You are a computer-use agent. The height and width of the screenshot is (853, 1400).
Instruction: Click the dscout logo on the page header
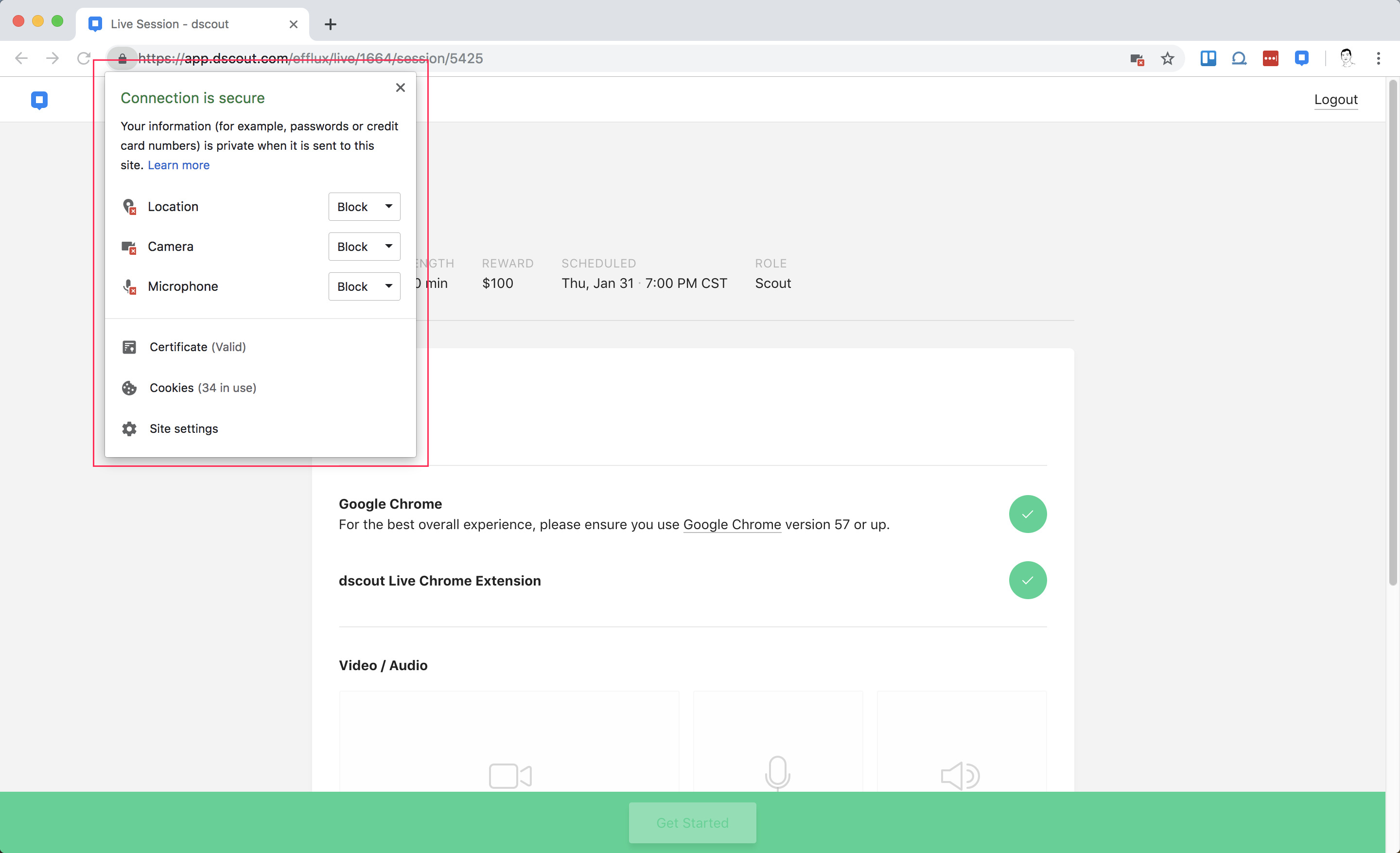click(39, 100)
